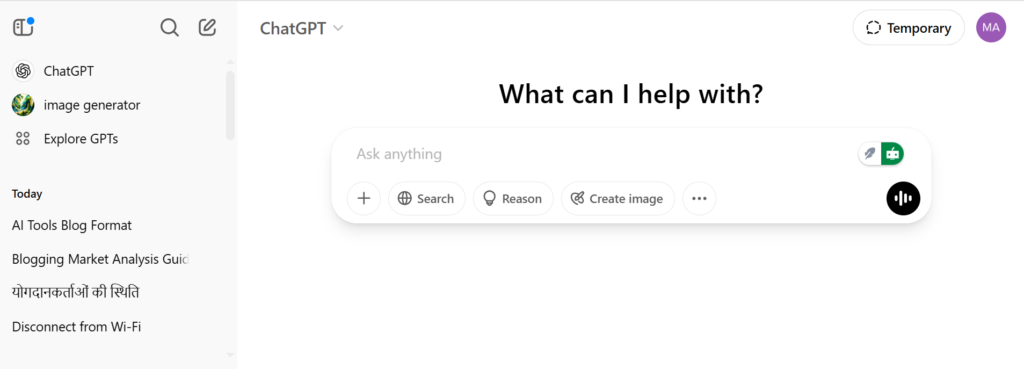Click the plus attach icon in the prompt box
1024x369 pixels.
364,199
